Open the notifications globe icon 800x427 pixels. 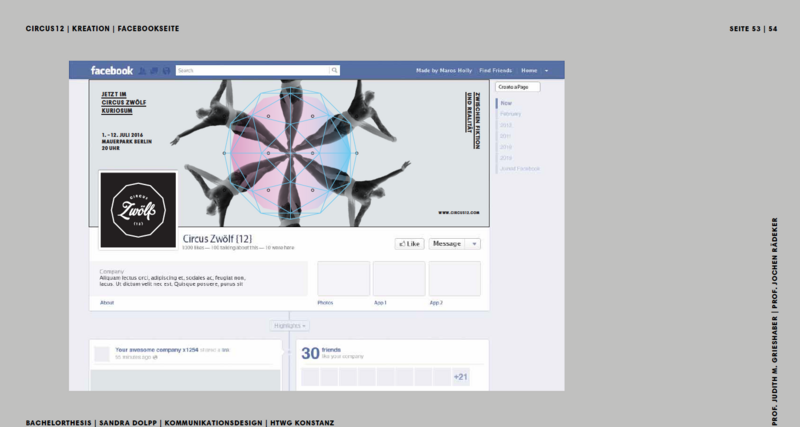pyautogui.click(x=165, y=71)
